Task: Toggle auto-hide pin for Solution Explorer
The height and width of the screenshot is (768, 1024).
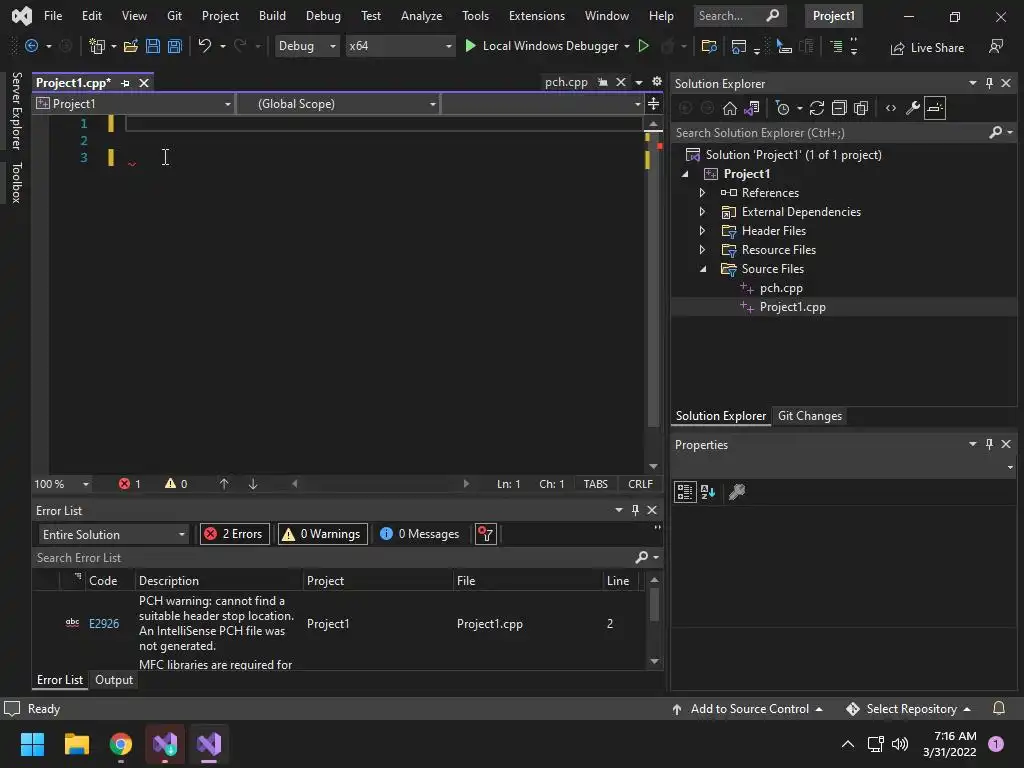Action: pos(989,83)
